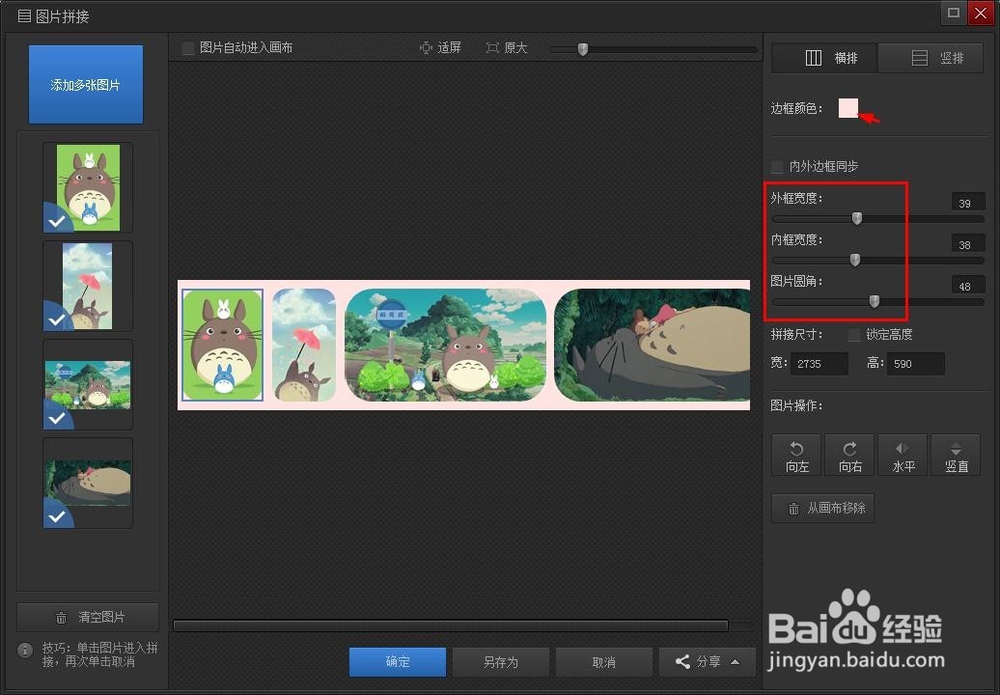This screenshot has height=695, width=1000.
Task: Select bus stop landscape image on canvas
Action: click(x=445, y=345)
